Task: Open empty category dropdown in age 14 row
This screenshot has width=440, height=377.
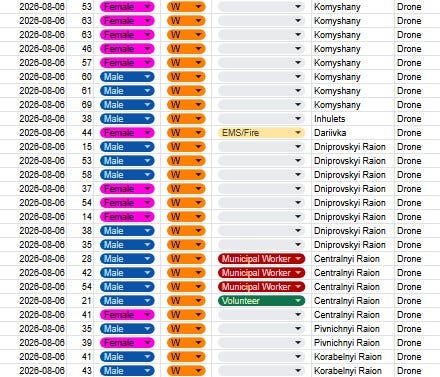Action: click(261, 217)
